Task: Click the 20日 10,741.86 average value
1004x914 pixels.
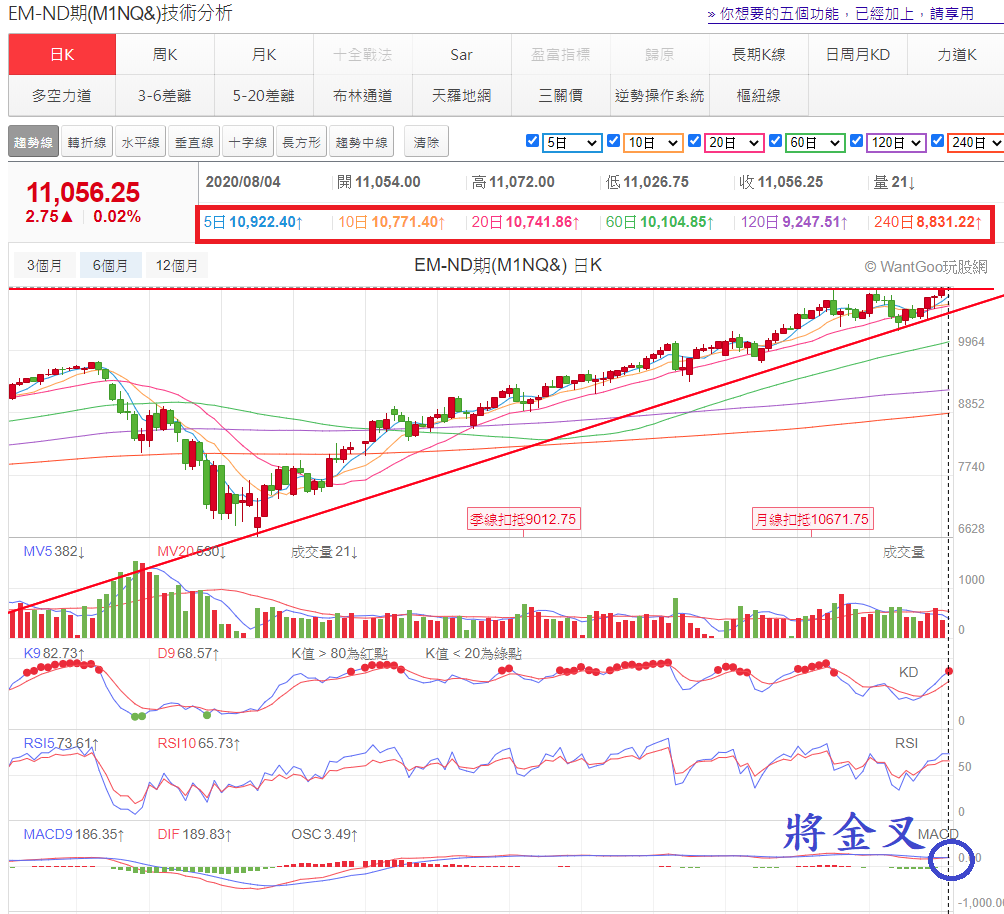Action: tap(526, 222)
